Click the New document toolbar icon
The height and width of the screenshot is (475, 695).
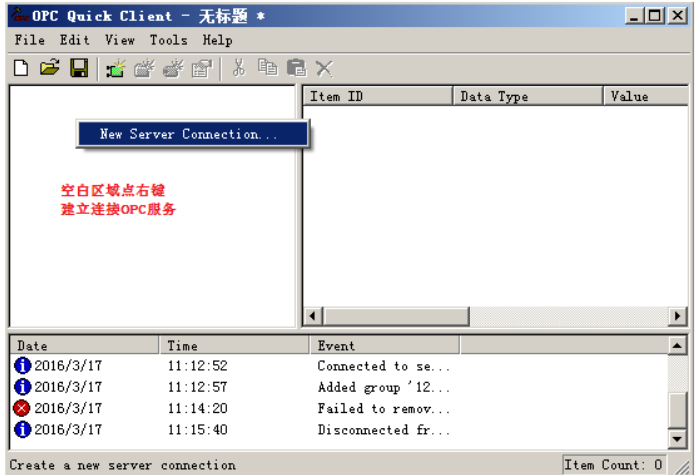[x=21, y=68]
